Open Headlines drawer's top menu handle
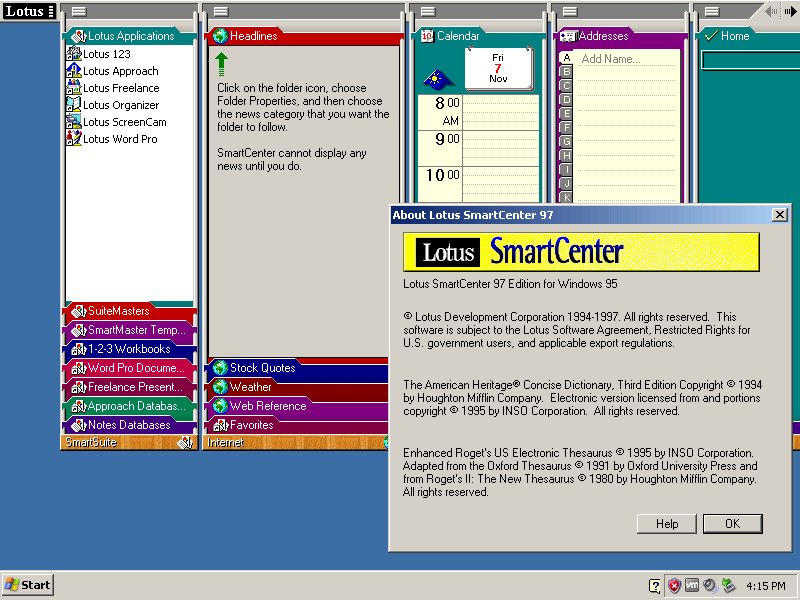This screenshot has width=800, height=600. pos(220,11)
